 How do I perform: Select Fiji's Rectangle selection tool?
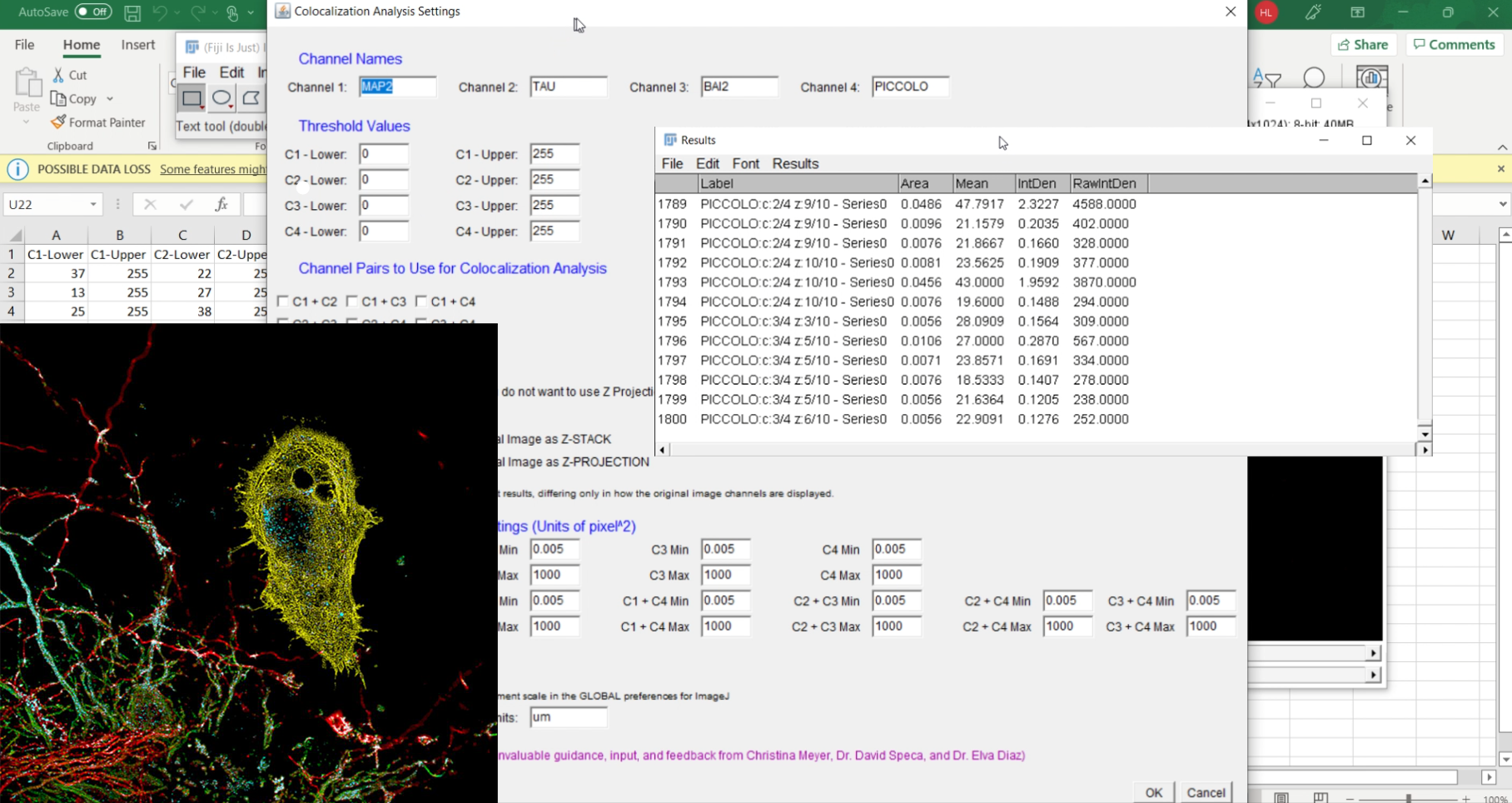[x=191, y=98]
